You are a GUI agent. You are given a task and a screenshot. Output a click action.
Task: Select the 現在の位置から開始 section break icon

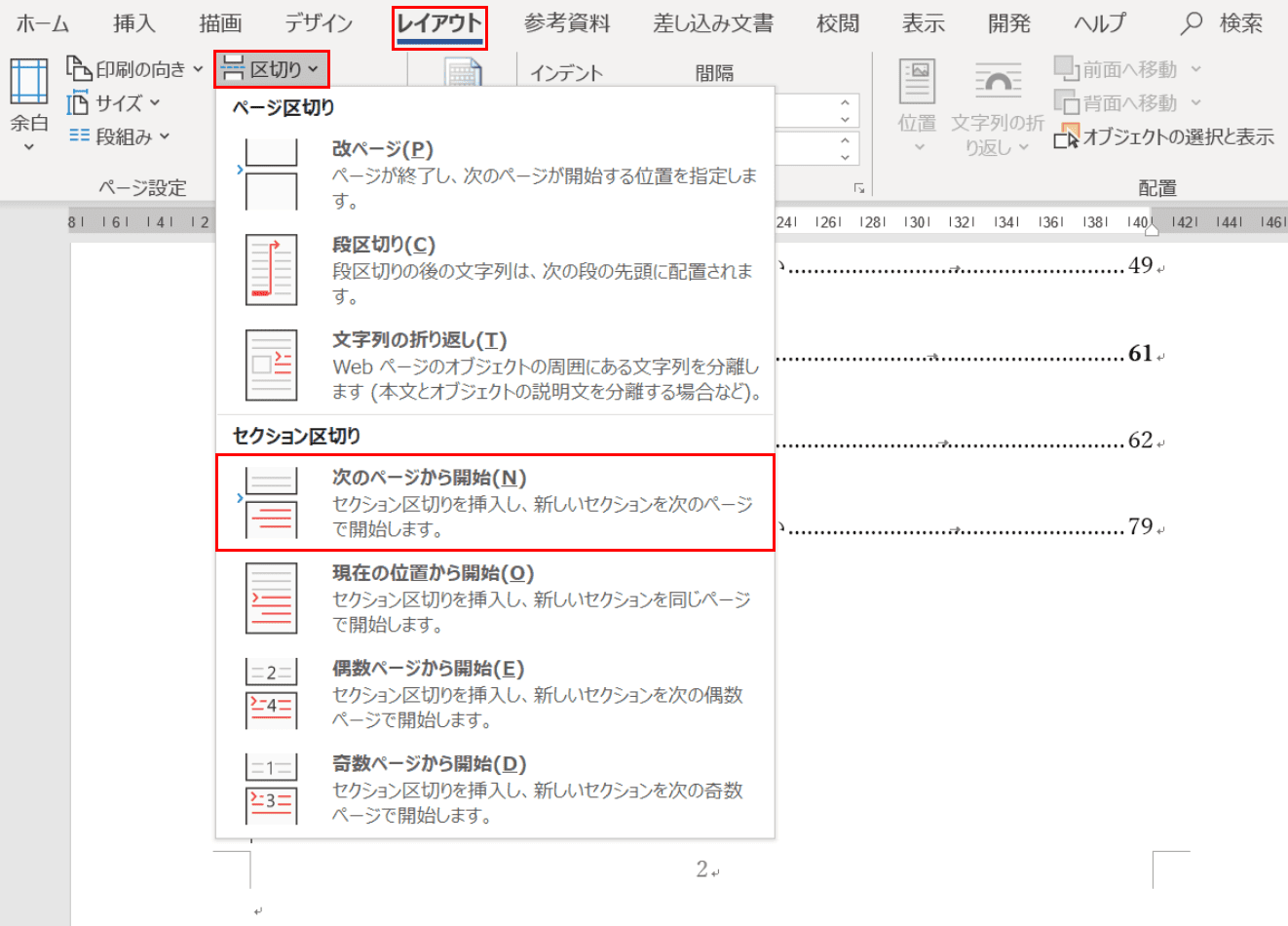271,598
